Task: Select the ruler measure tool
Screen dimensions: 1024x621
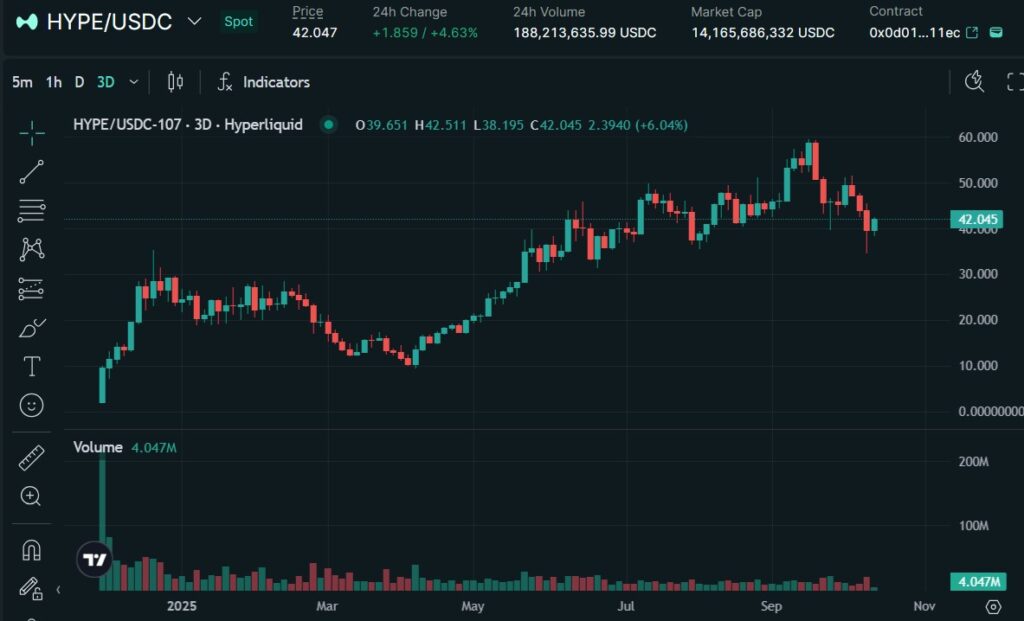Action: (31, 458)
